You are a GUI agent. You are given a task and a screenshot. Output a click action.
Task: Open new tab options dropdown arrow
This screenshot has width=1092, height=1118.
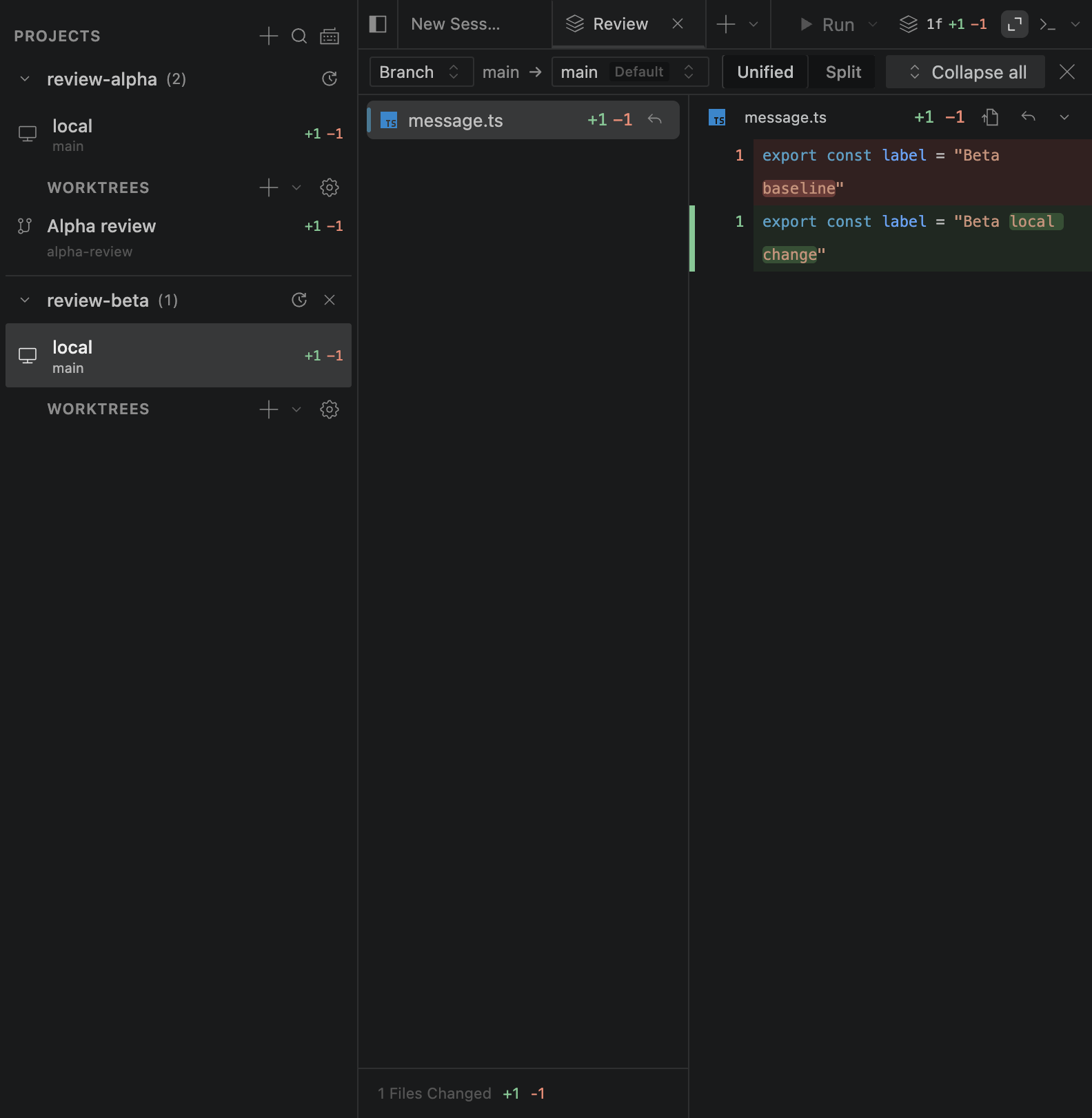point(754,24)
